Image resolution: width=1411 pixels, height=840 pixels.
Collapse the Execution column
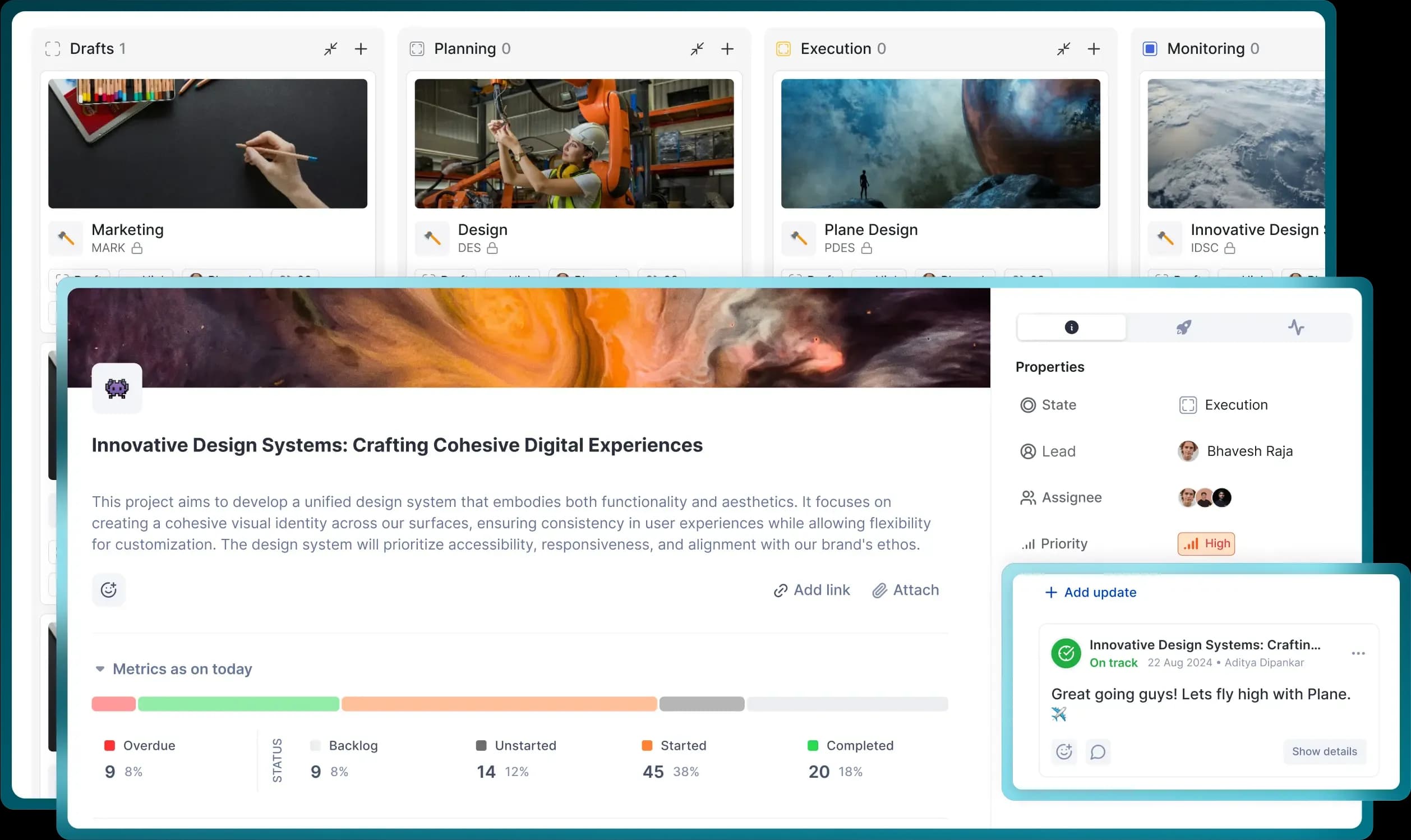coord(1063,49)
